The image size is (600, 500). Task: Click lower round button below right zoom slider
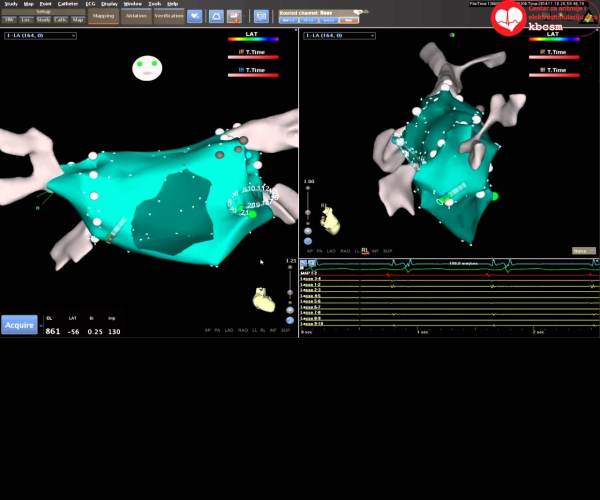pyautogui.click(x=308, y=241)
